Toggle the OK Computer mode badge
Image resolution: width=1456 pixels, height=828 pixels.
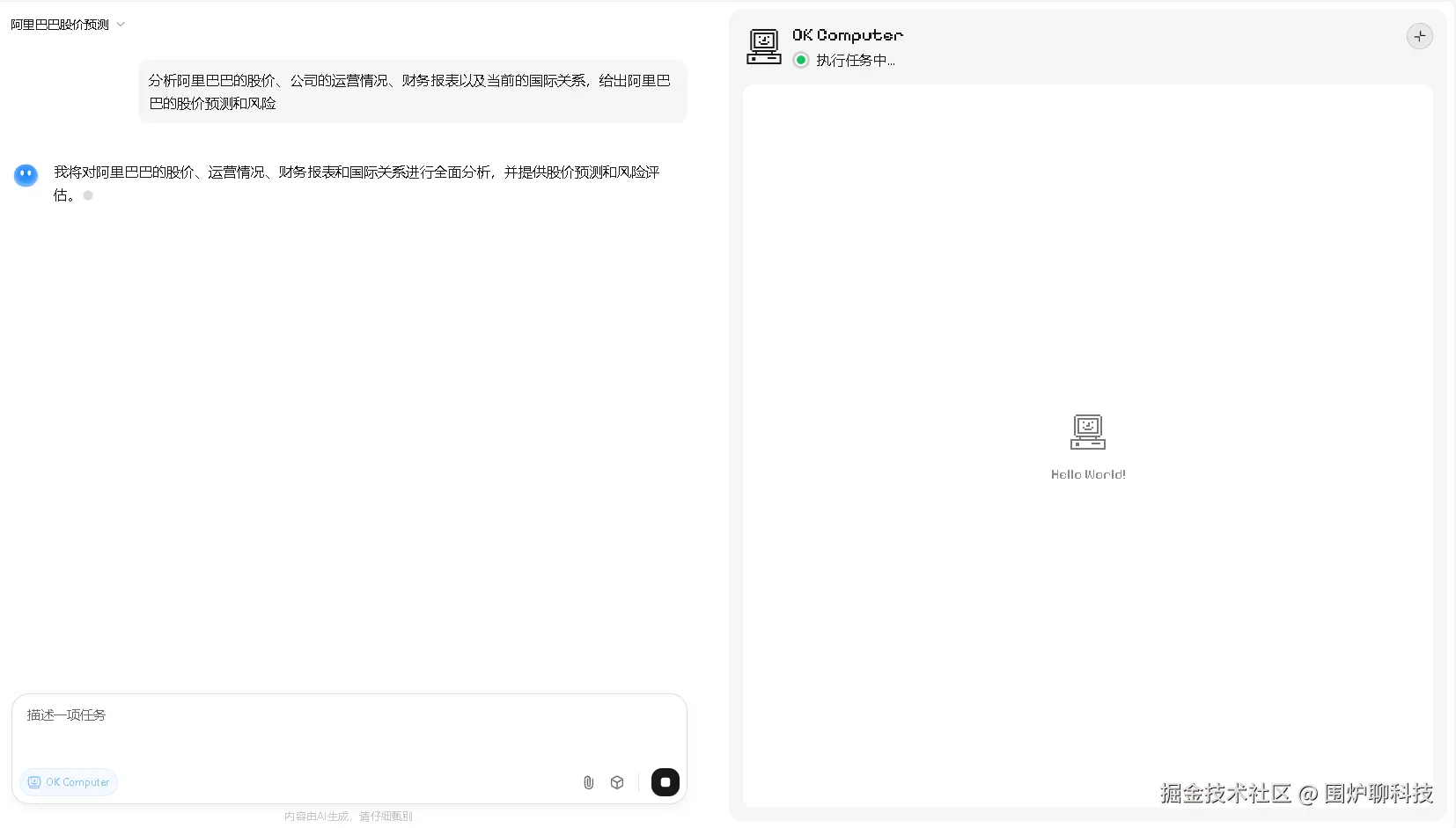click(x=69, y=782)
